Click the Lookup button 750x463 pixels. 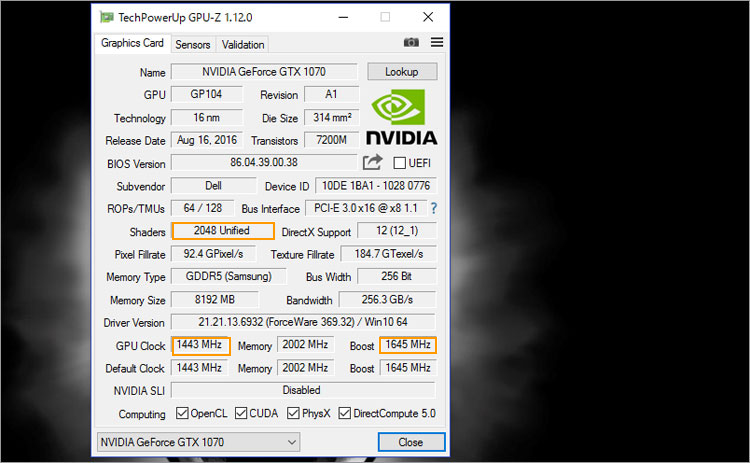(402, 72)
